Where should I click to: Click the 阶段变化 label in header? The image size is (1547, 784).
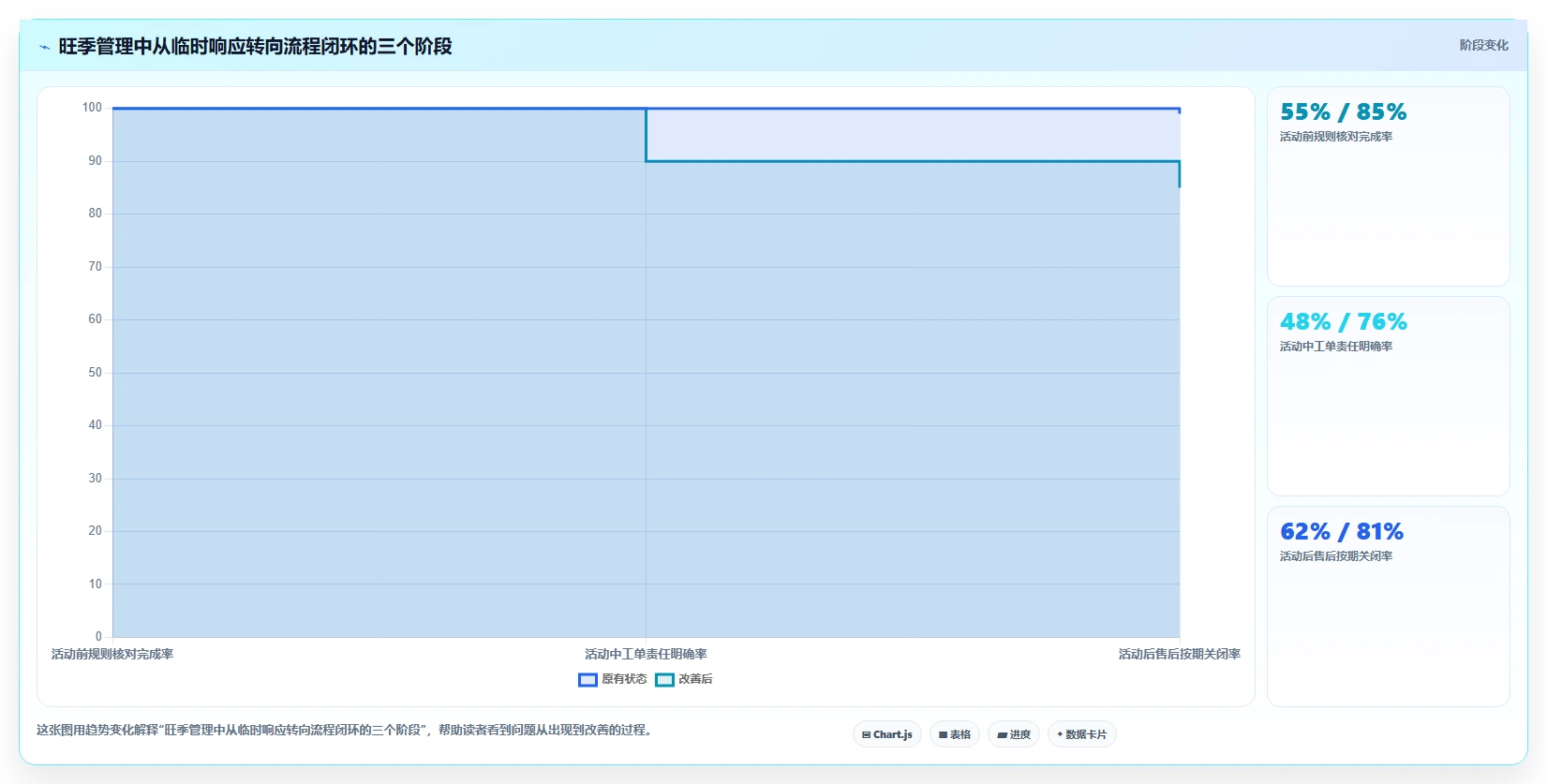tap(1483, 45)
